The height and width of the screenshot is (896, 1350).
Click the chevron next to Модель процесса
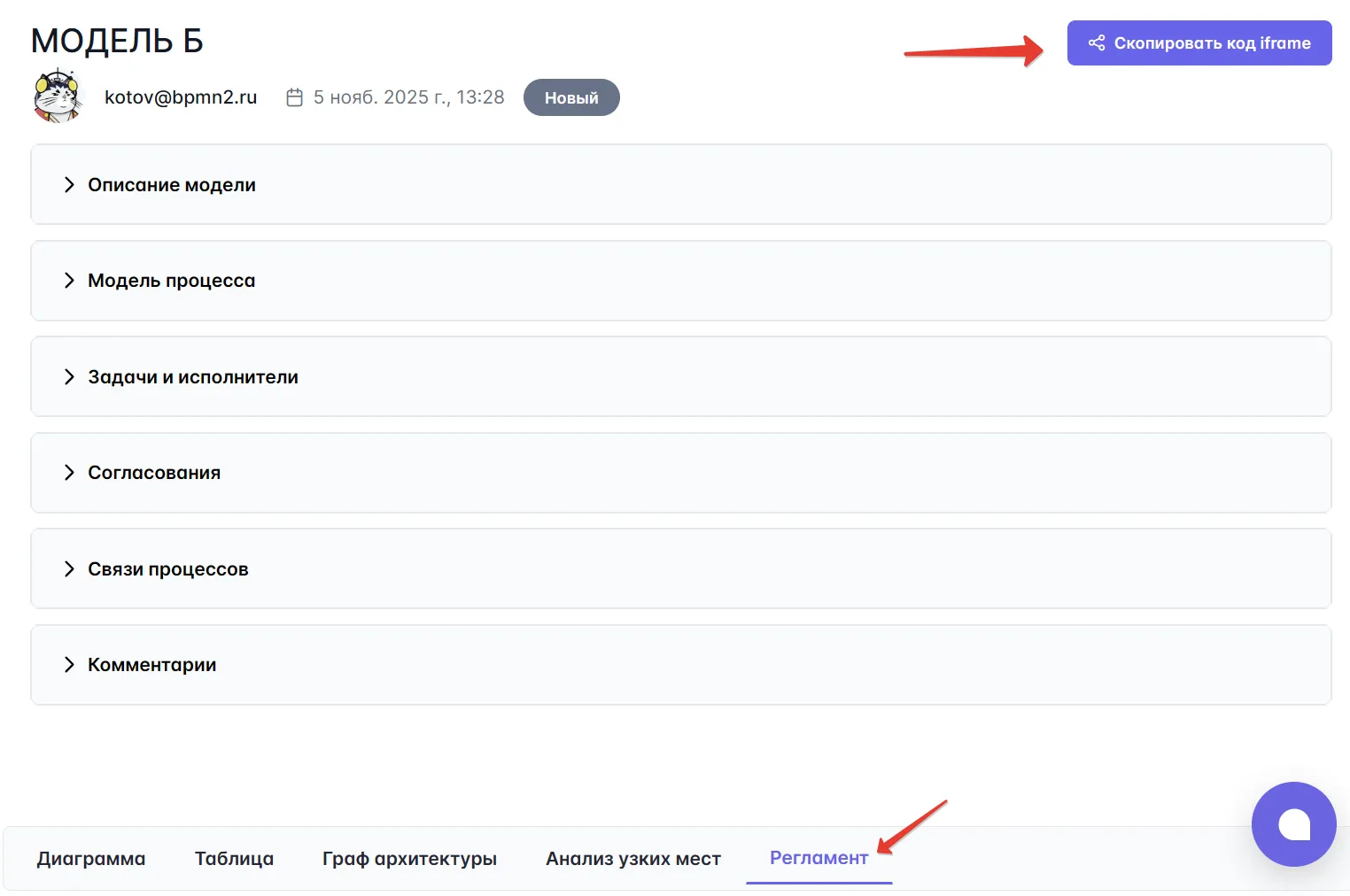click(x=69, y=281)
